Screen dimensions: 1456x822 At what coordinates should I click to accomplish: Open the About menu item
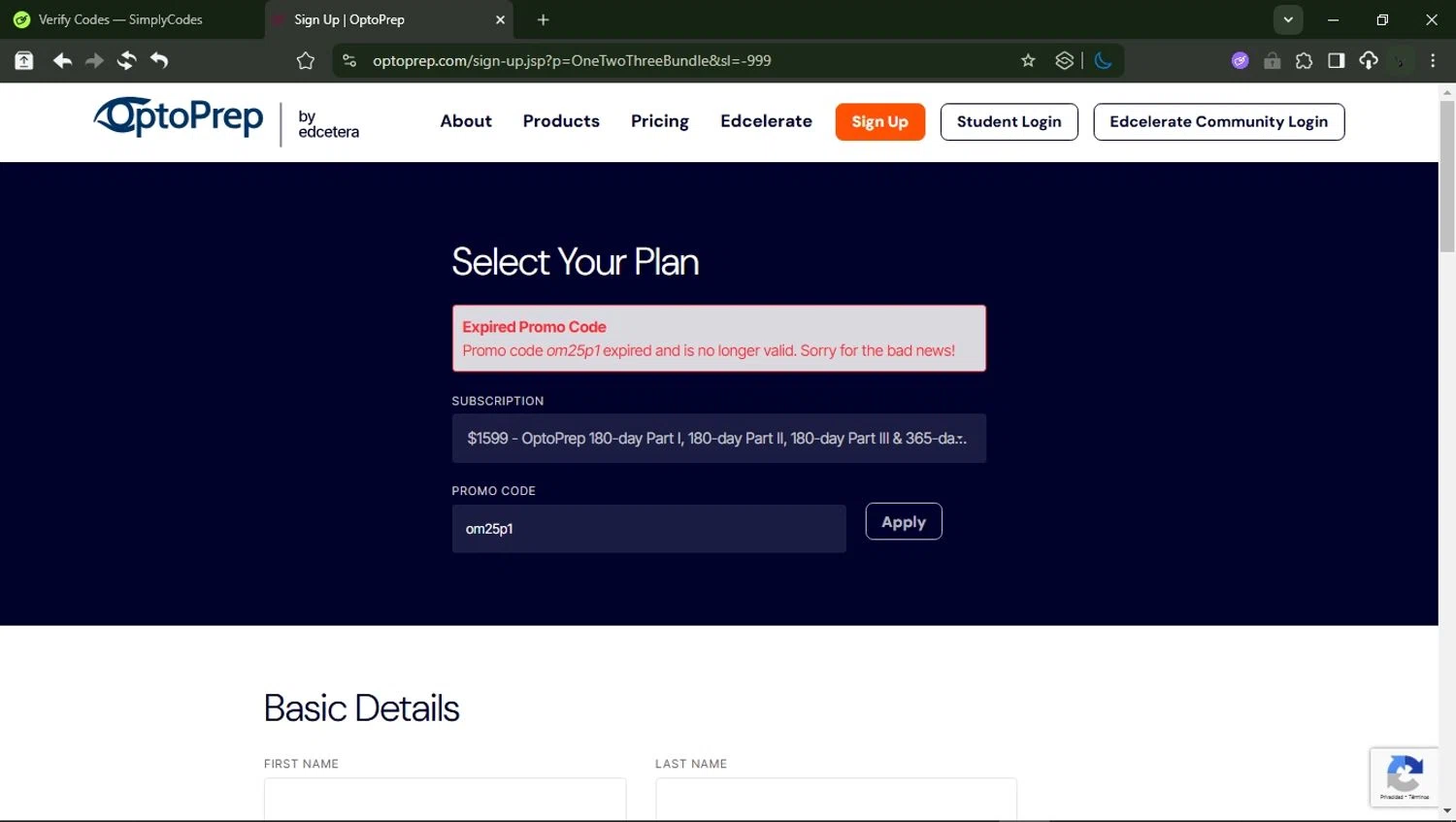coord(466,121)
